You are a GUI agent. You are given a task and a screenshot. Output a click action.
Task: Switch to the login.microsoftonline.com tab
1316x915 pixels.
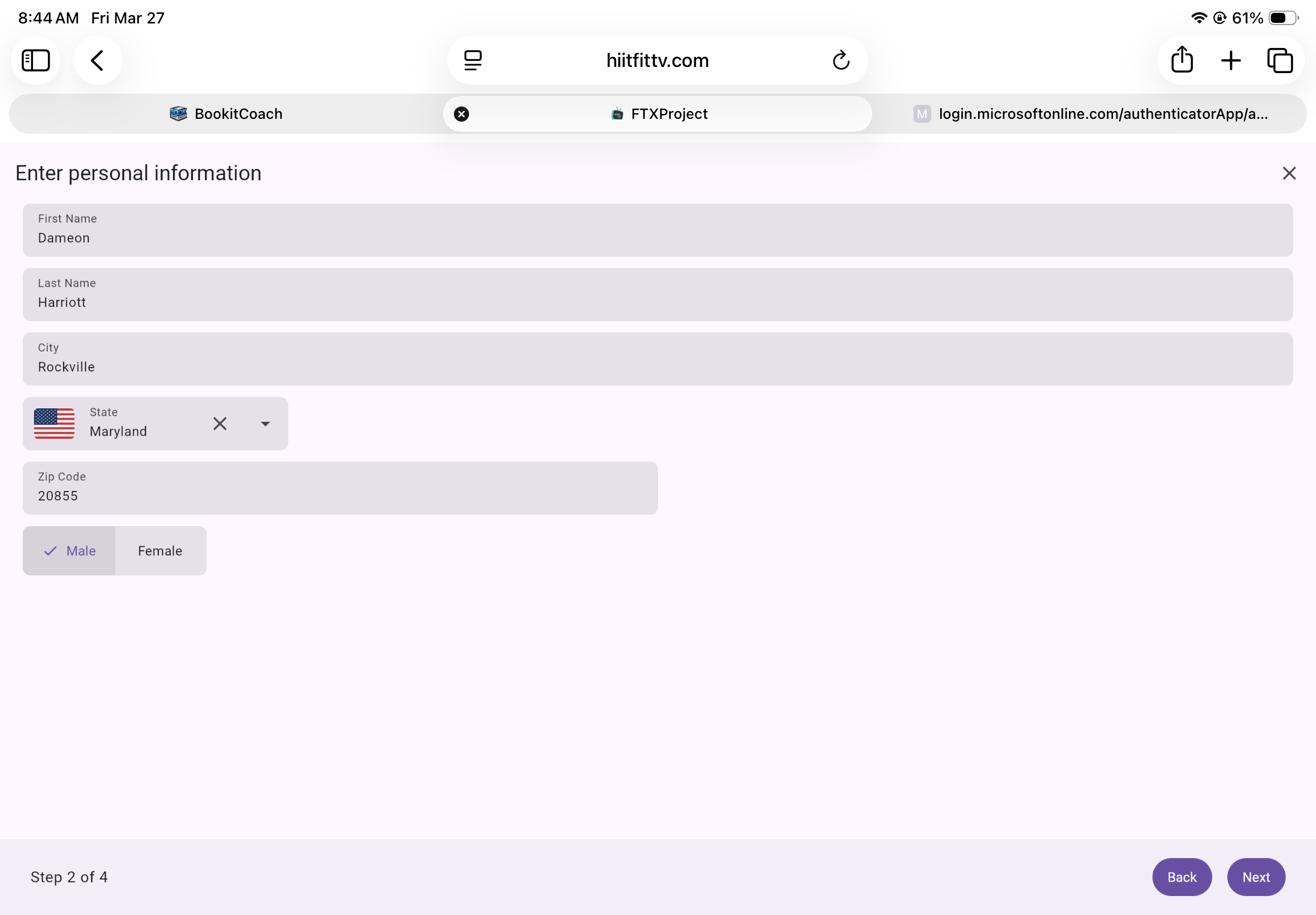pyautogui.click(x=1090, y=114)
